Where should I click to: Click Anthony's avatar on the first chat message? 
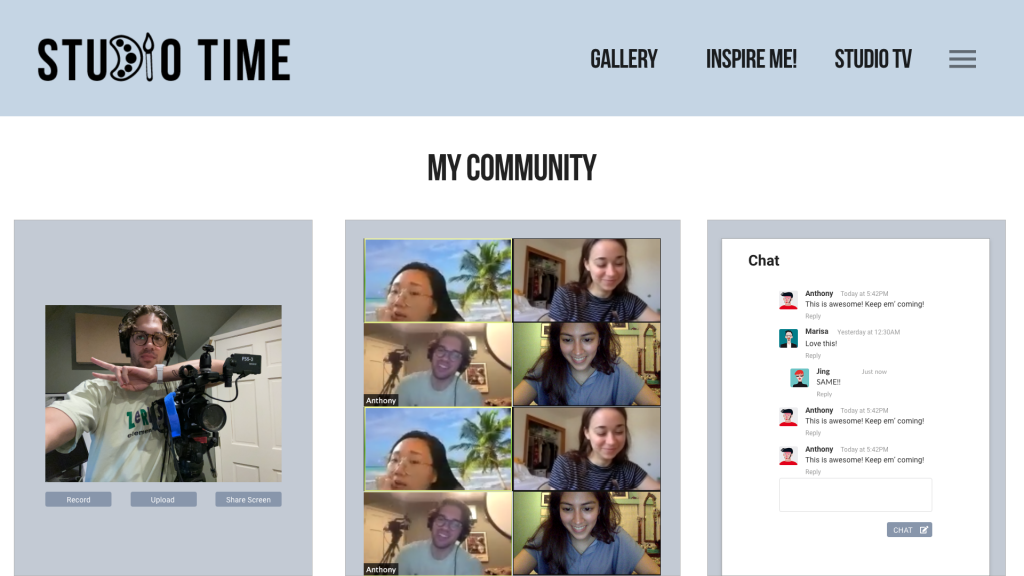point(788,300)
